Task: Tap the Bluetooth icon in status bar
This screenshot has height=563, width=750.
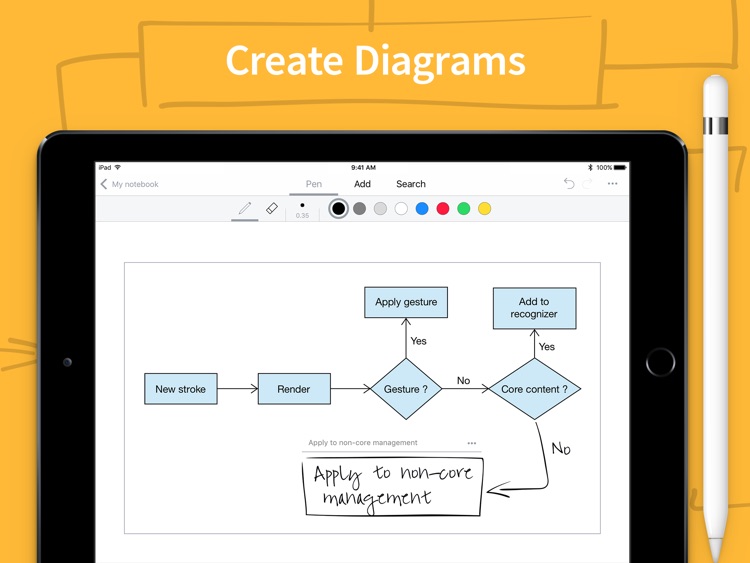Action: click(590, 167)
